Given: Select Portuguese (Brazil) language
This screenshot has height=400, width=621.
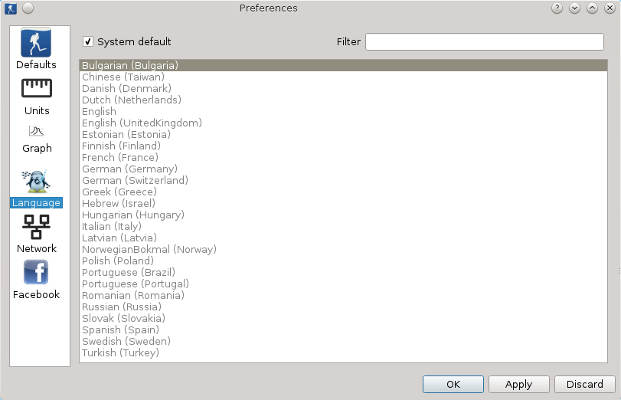Looking at the screenshot, I should pyautogui.click(x=343, y=272).
